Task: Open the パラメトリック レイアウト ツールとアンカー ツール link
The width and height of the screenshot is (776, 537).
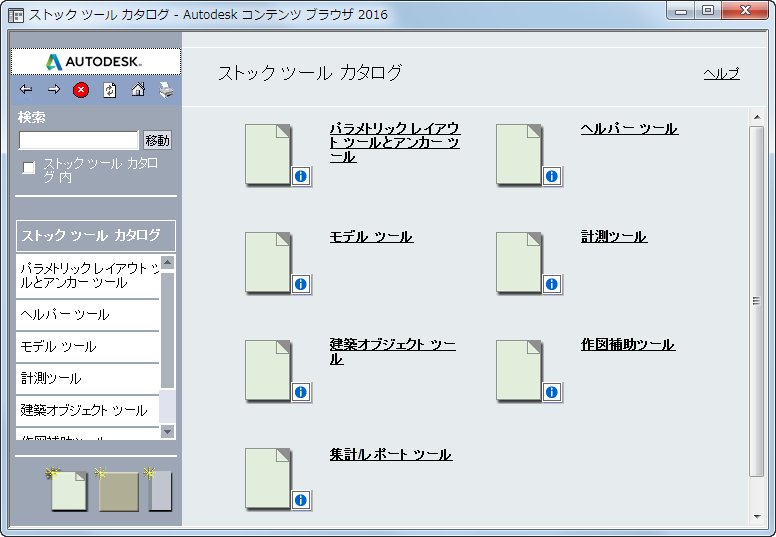Action: coord(395,143)
